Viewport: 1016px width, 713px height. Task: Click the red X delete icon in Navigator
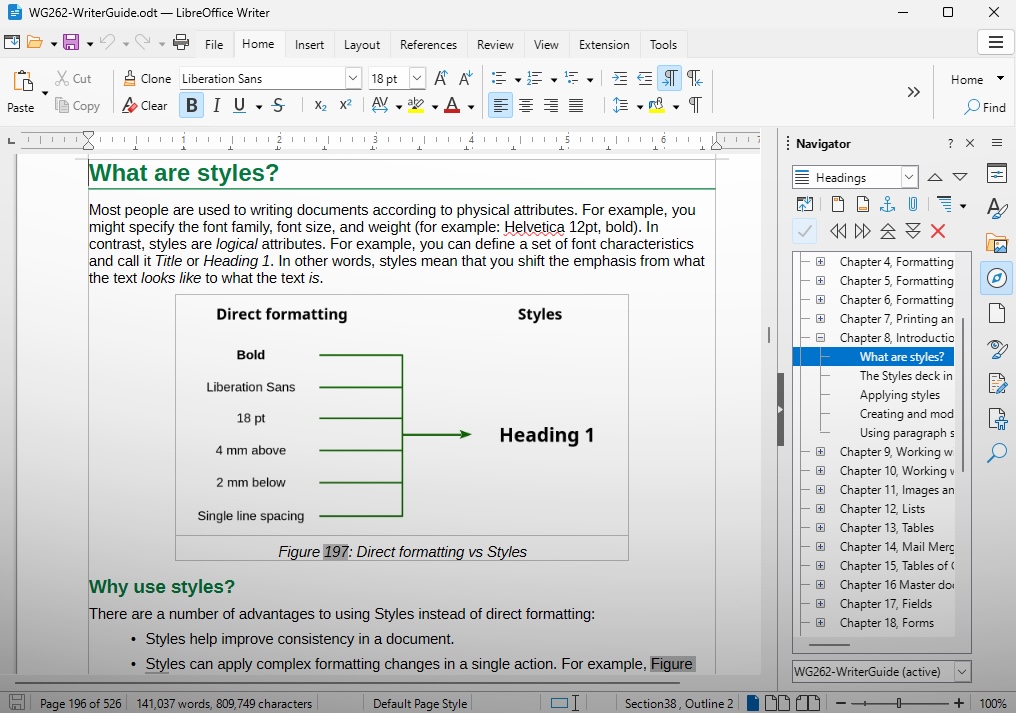(938, 231)
